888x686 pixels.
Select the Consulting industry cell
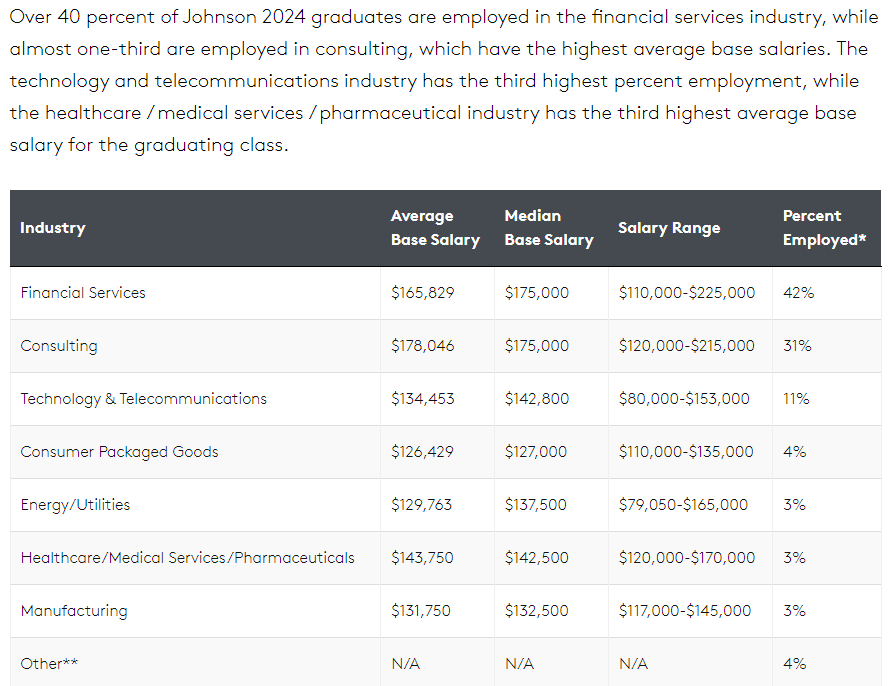pos(59,346)
